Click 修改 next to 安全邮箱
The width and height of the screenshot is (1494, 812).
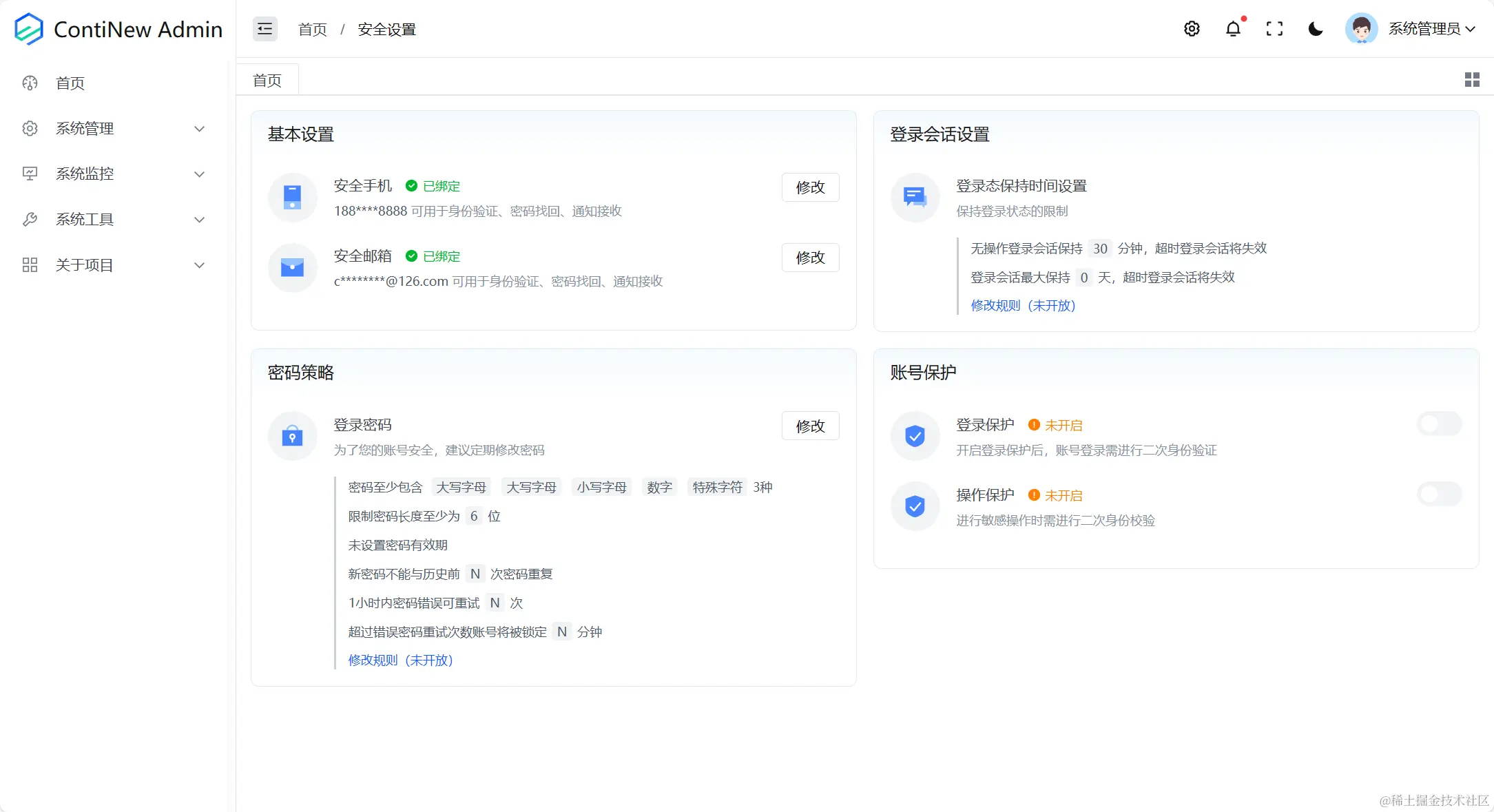click(810, 257)
